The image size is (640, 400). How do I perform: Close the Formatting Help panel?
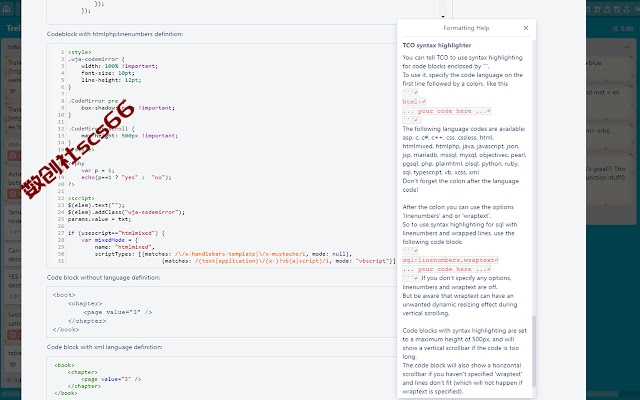(x=526, y=28)
